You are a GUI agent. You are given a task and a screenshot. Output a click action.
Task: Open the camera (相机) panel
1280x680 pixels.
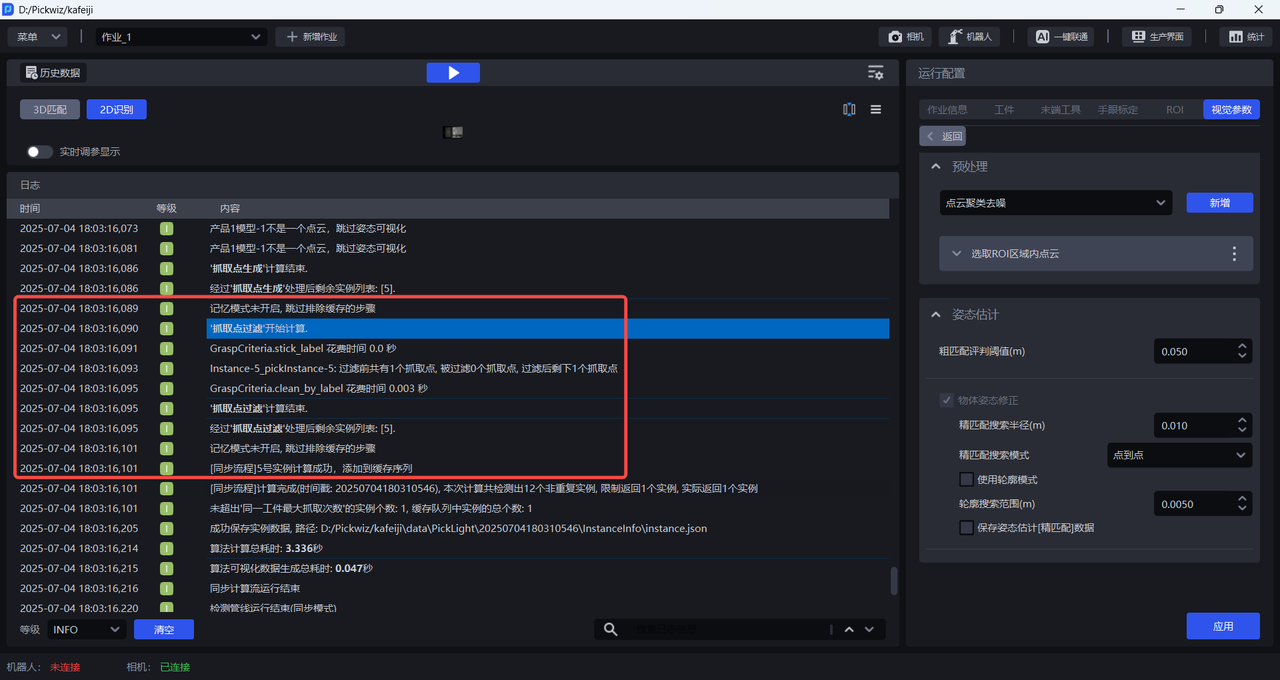click(905, 37)
